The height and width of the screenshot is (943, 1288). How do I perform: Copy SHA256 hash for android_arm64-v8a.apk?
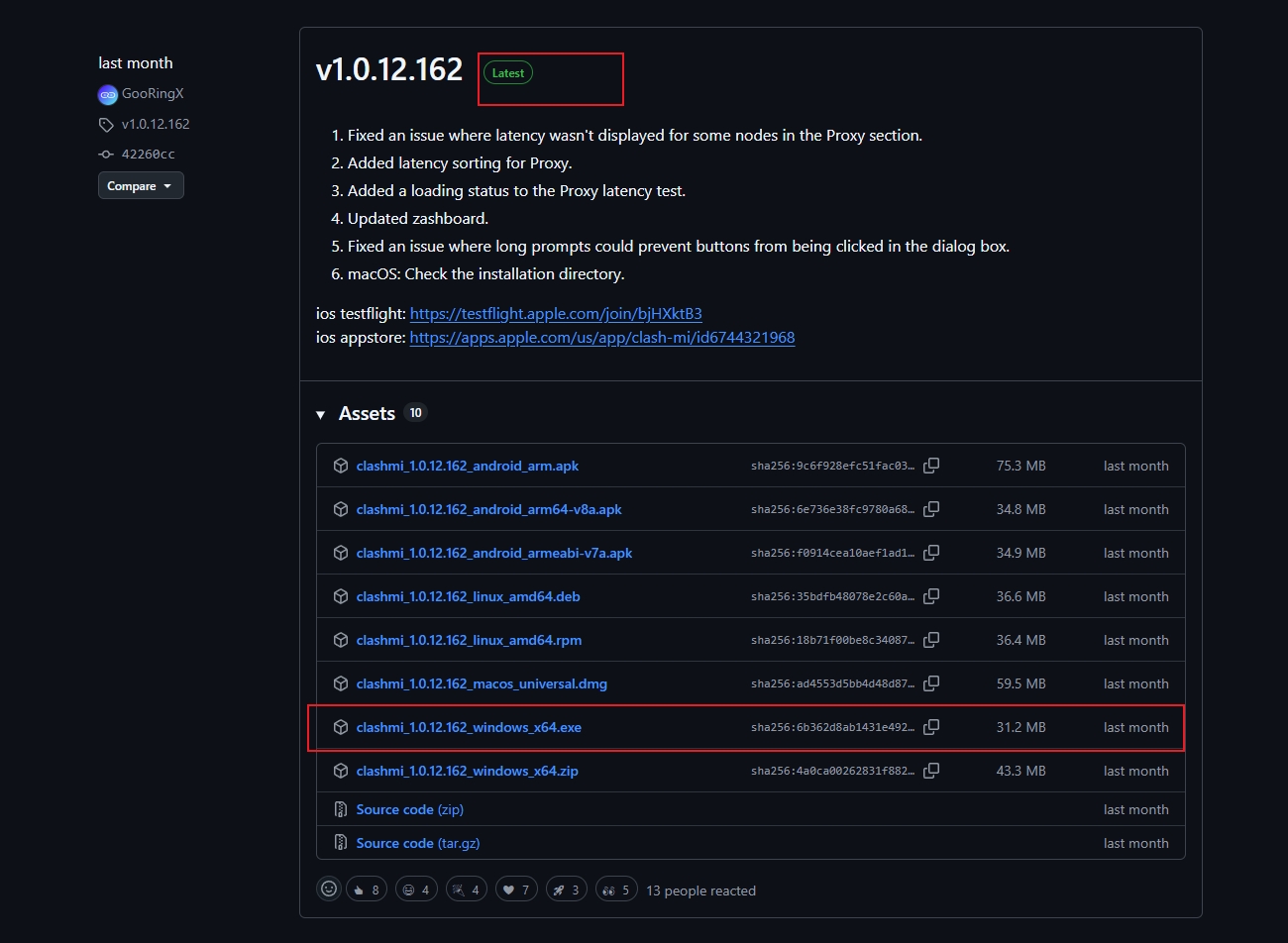point(931,509)
